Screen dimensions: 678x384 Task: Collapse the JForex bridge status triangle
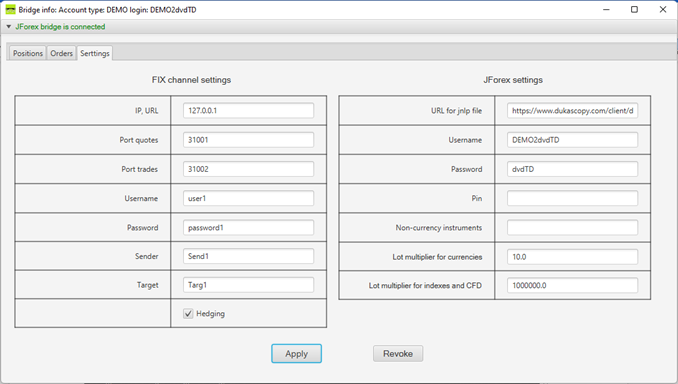(x=9, y=27)
